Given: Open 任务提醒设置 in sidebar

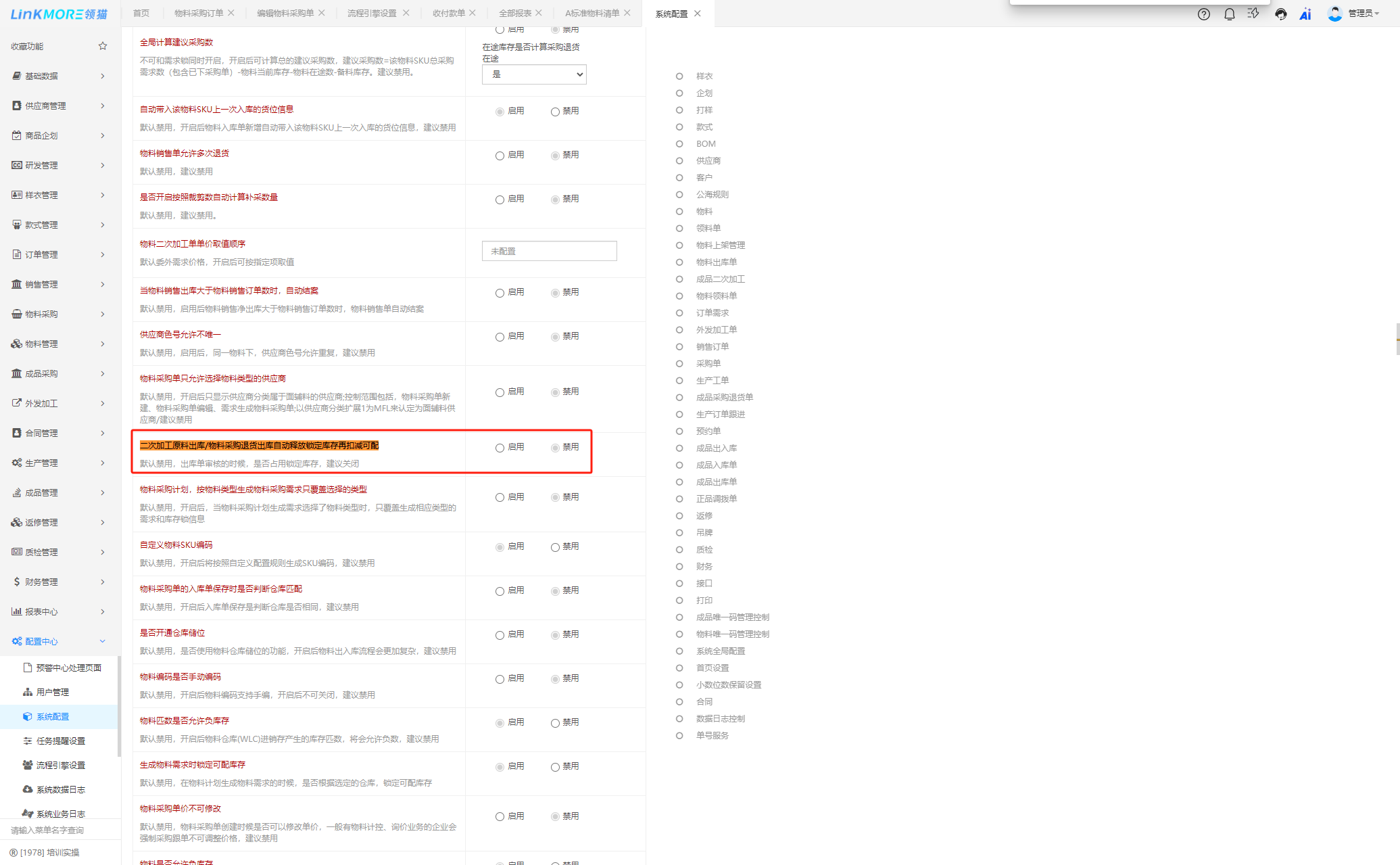Looking at the screenshot, I should coord(60,741).
